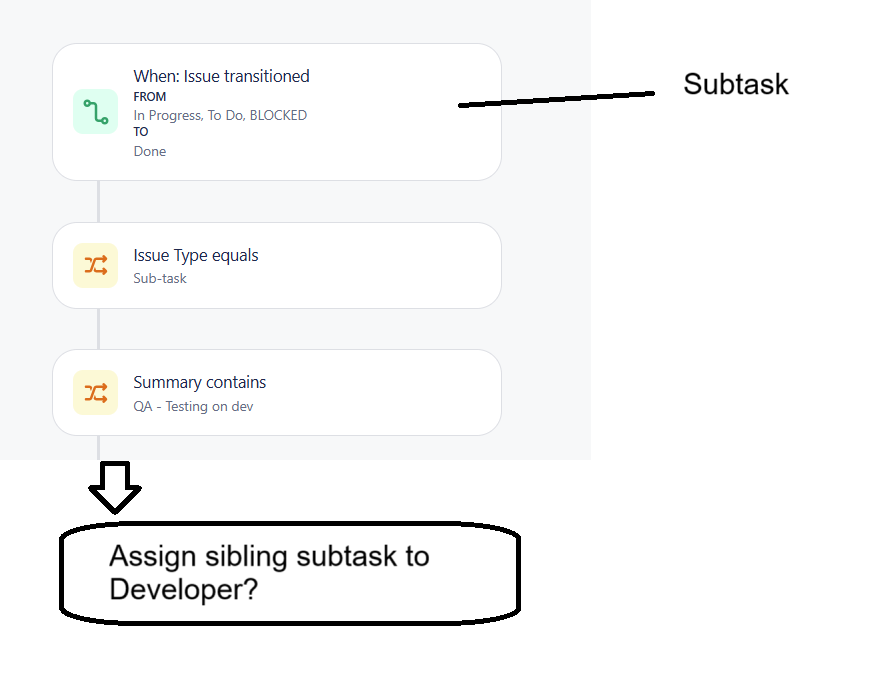Click 'QA - Testing on dev' text
This screenshot has width=873, height=693.
point(193,406)
